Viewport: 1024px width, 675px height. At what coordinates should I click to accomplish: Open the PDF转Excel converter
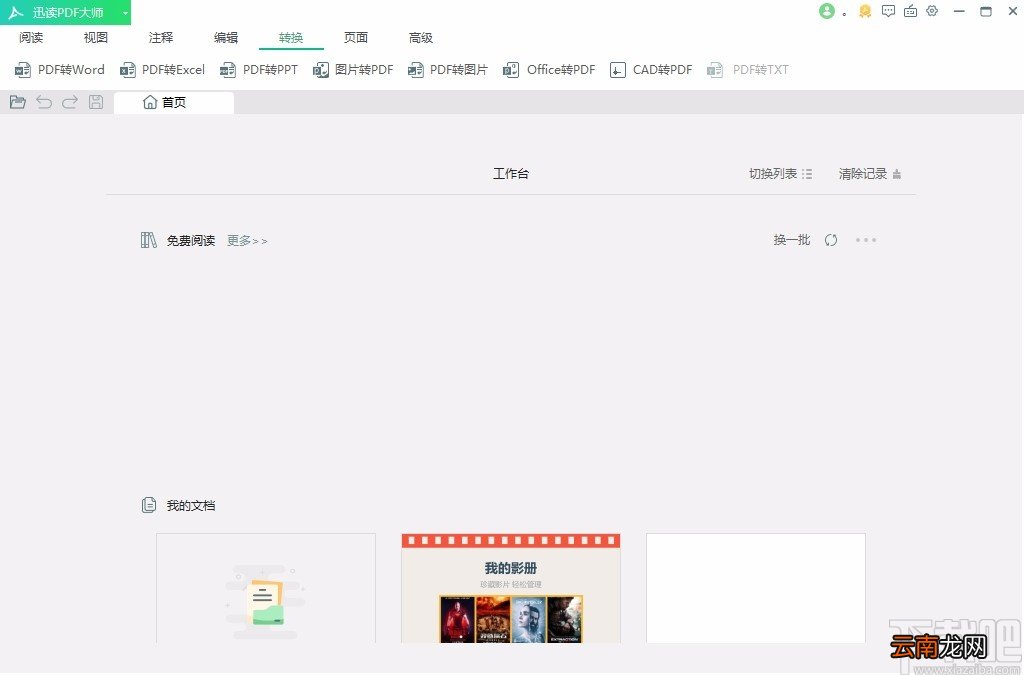coord(162,70)
